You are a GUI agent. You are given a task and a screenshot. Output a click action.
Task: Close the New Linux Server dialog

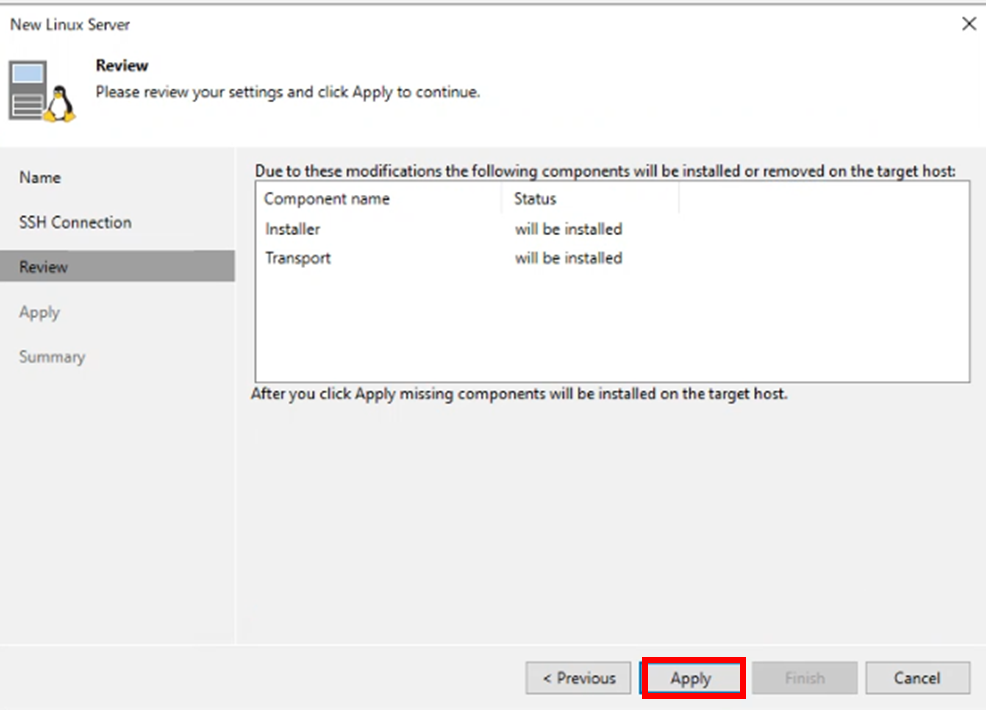[968, 24]
